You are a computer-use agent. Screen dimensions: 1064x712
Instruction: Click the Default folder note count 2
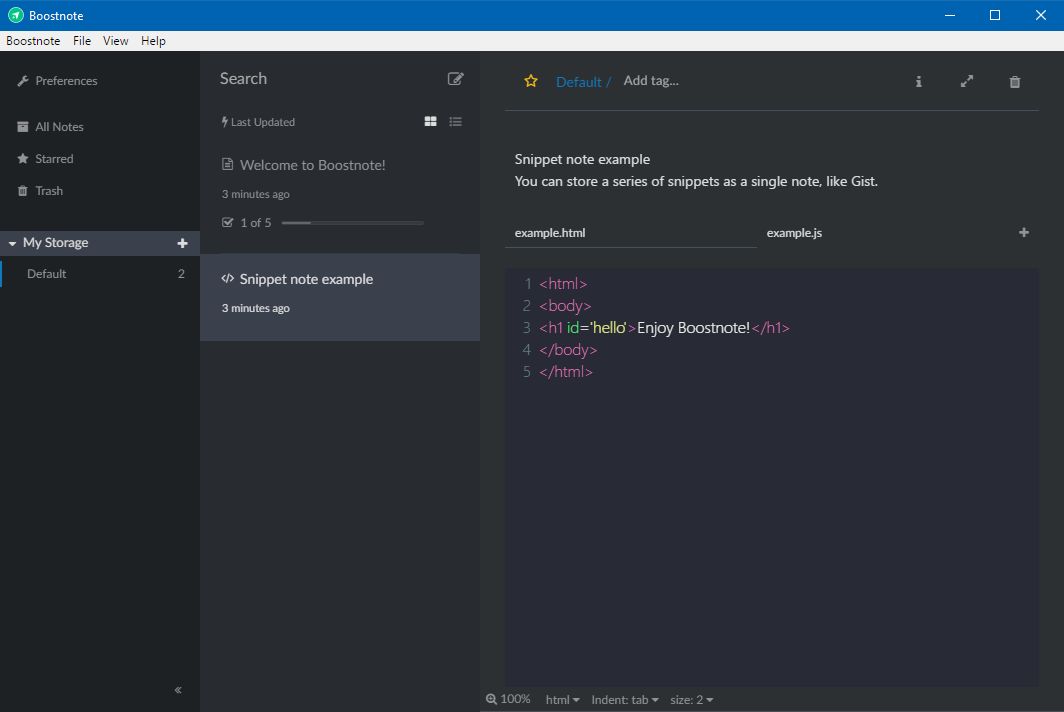[181, 274]
